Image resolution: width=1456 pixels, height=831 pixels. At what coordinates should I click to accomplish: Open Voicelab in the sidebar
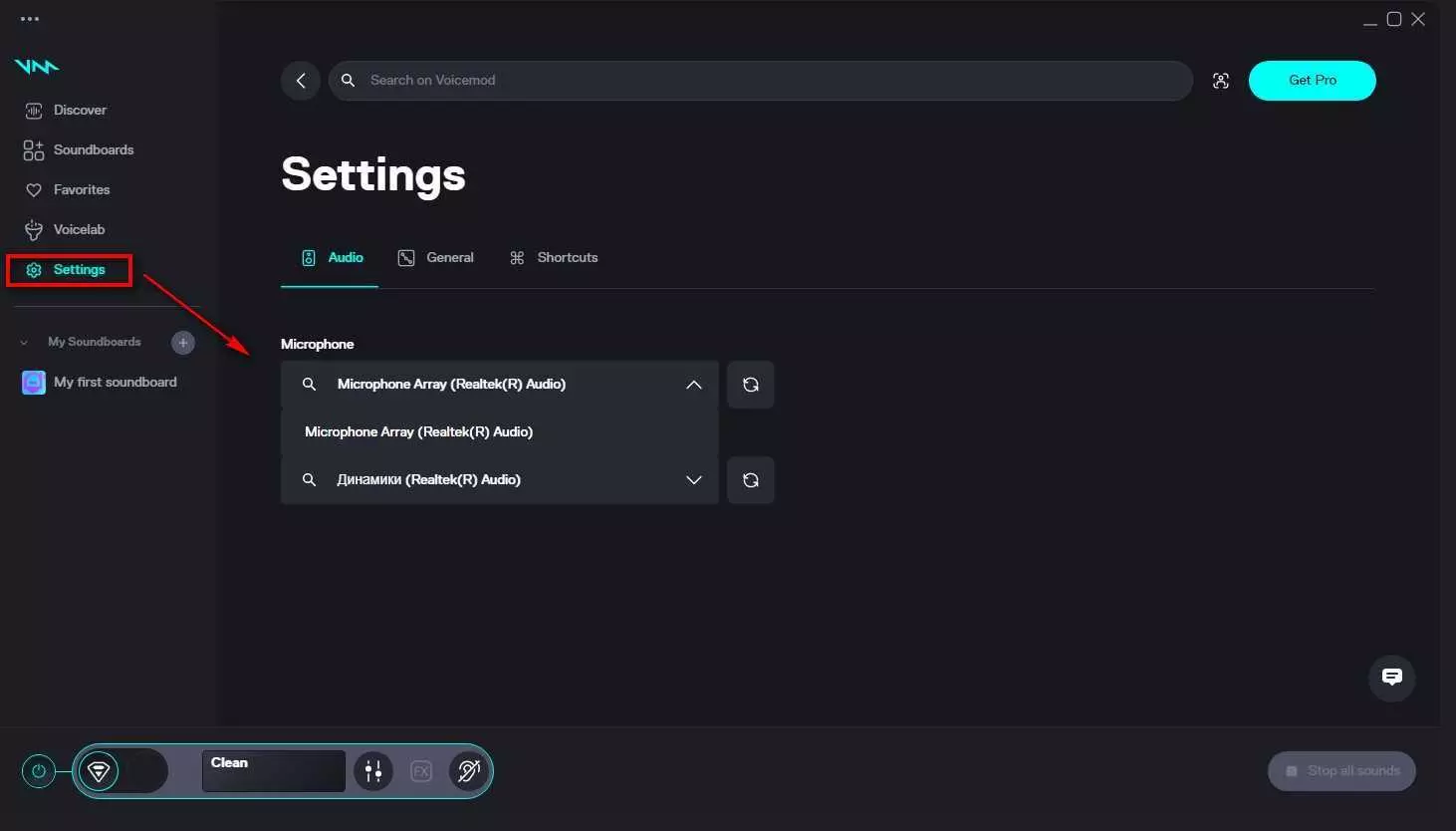pos(65,229)
